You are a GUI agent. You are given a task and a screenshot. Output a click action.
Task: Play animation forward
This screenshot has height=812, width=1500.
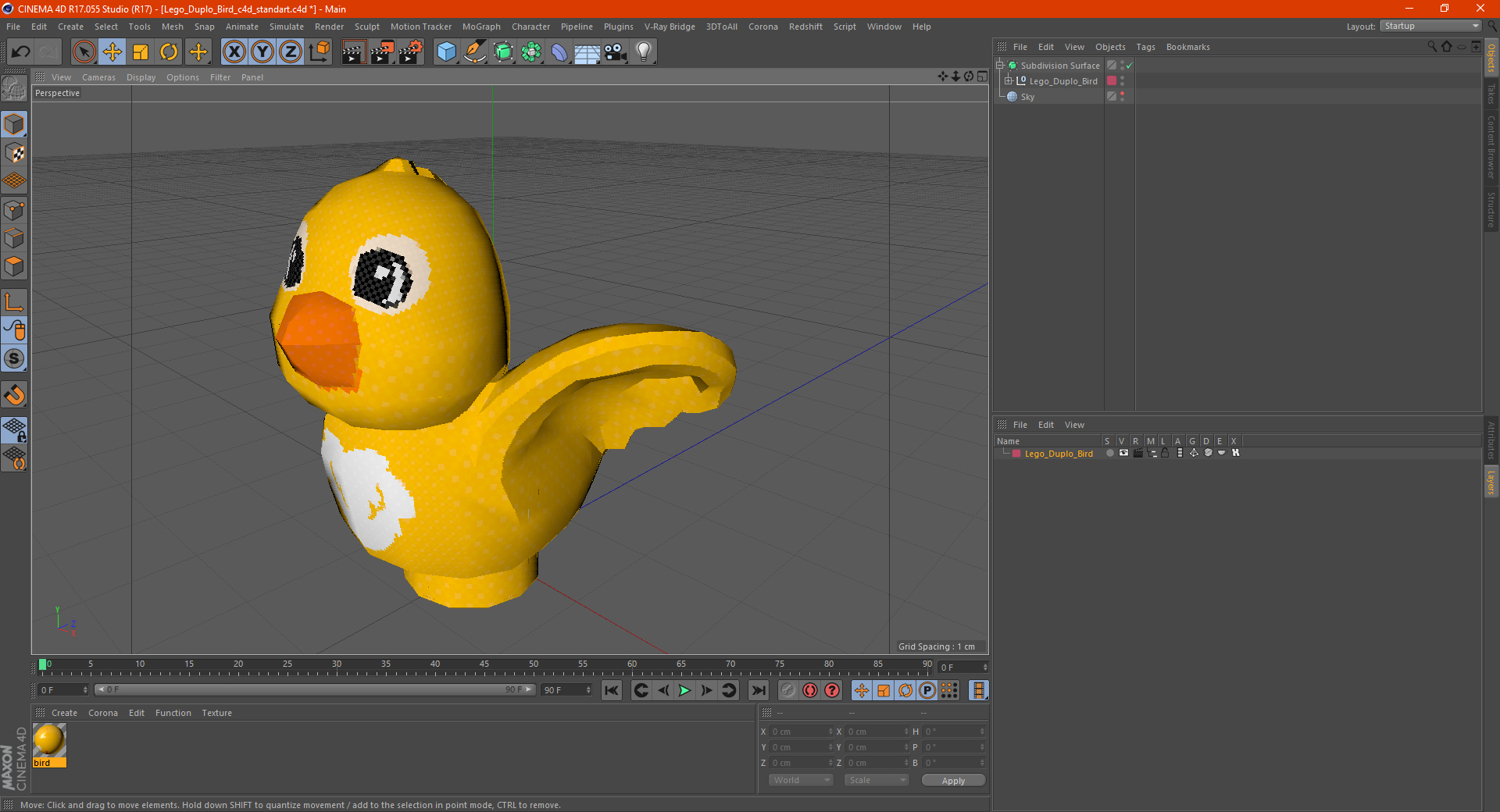click(x=684, y=690)
